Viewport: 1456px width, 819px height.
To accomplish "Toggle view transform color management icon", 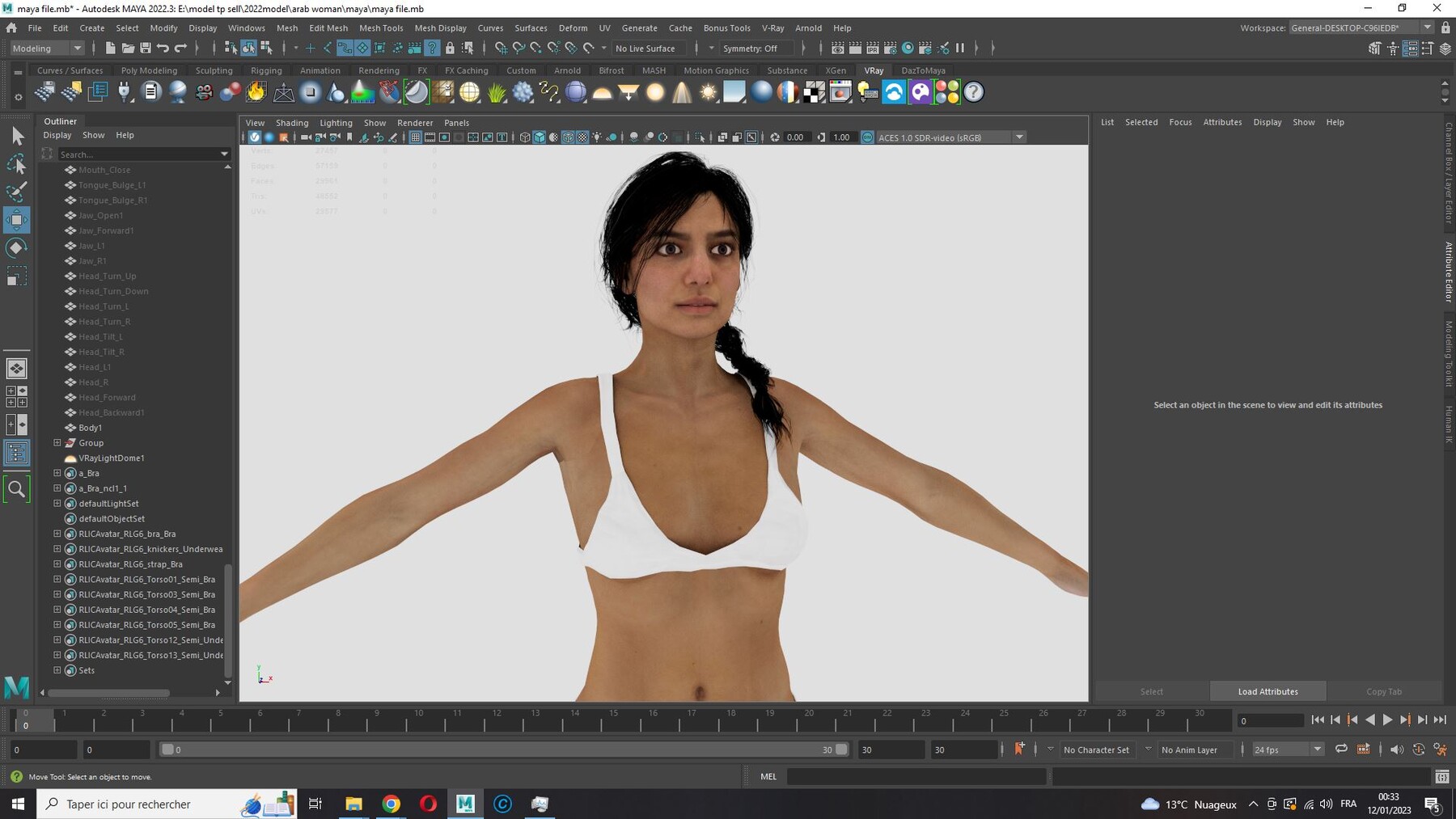I will tap(867, 137).
